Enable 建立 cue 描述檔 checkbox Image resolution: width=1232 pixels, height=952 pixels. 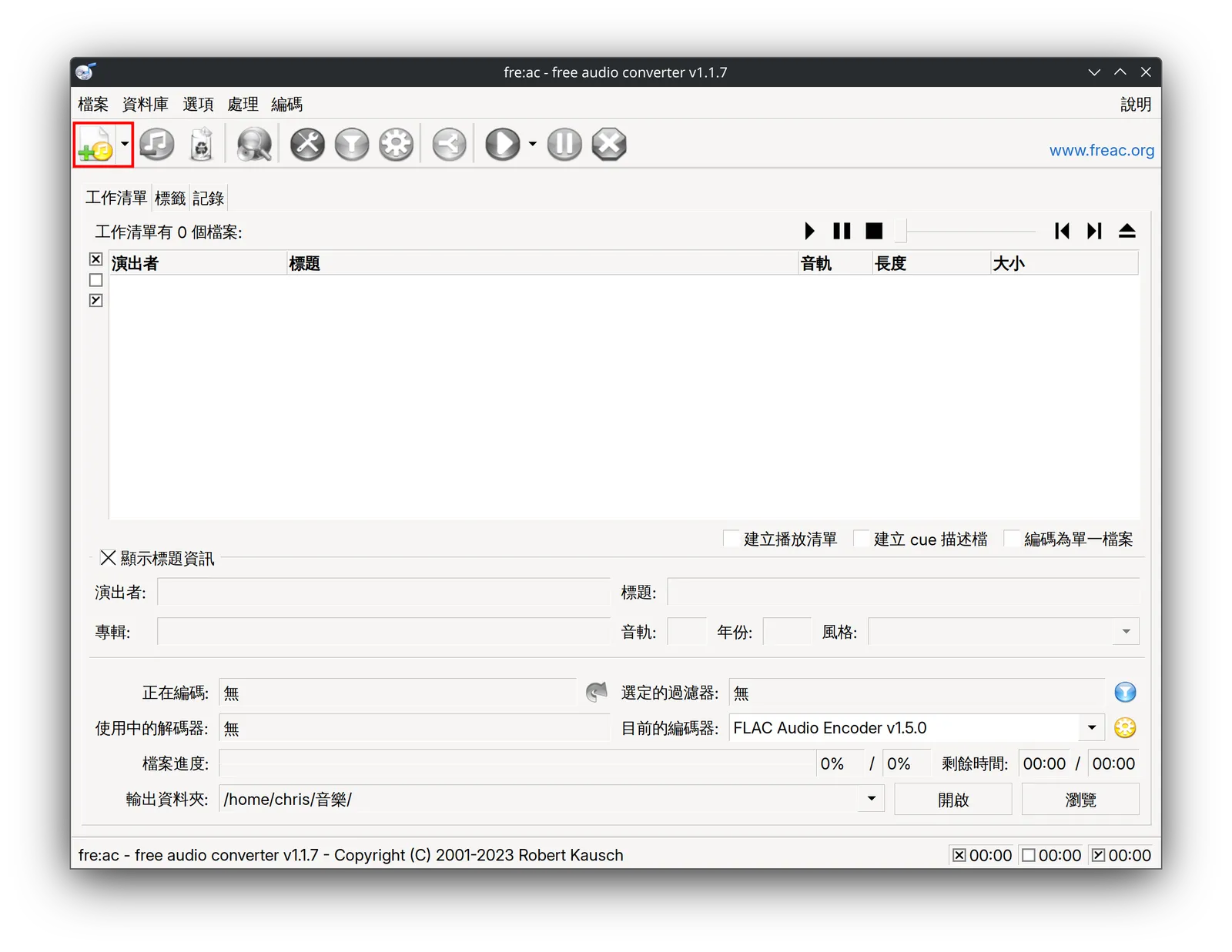[x=862, y=539]
